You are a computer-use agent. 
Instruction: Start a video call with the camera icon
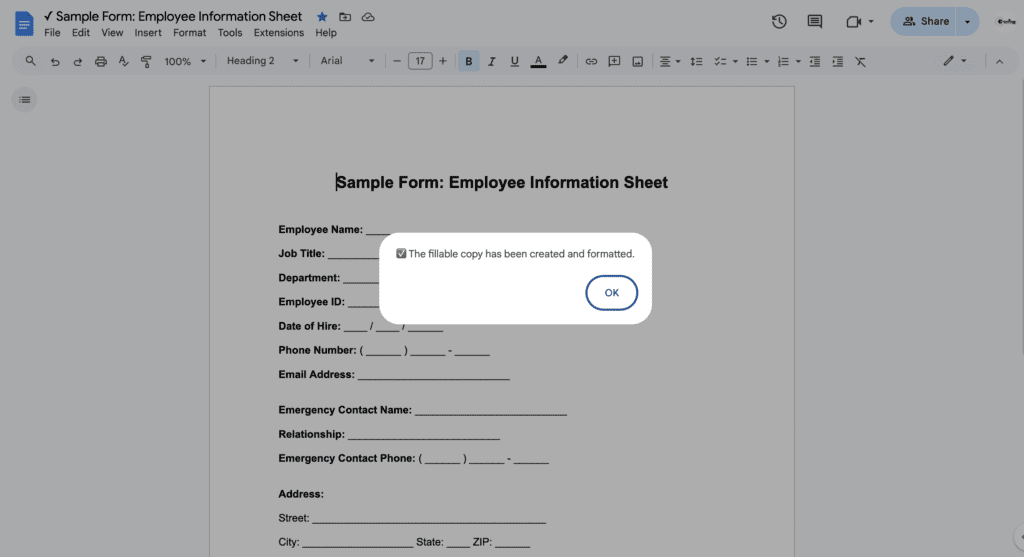coord(853,22)
